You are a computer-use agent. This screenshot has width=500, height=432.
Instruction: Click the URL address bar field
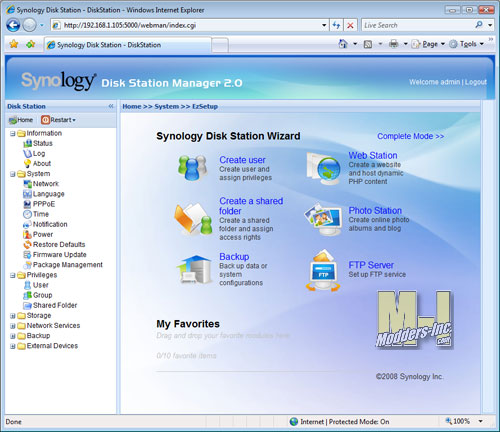[190, 25]
